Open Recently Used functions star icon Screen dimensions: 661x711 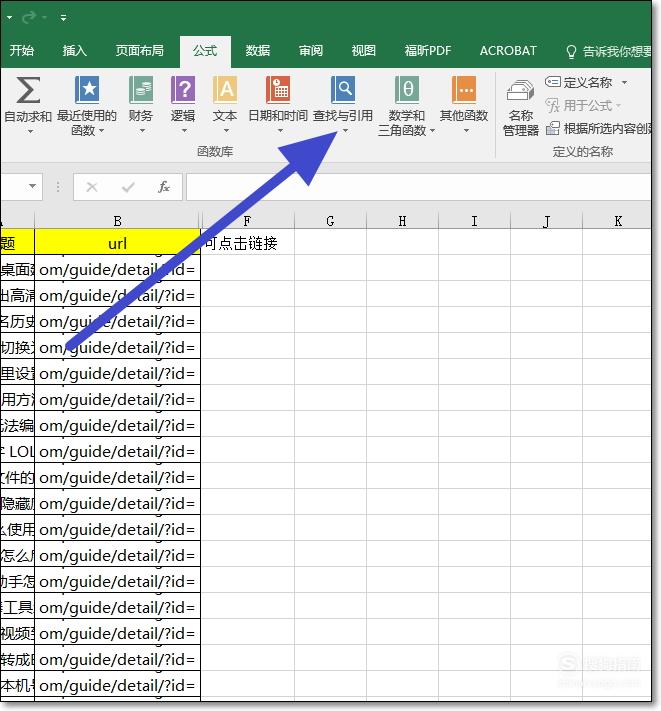coord(87,89)
